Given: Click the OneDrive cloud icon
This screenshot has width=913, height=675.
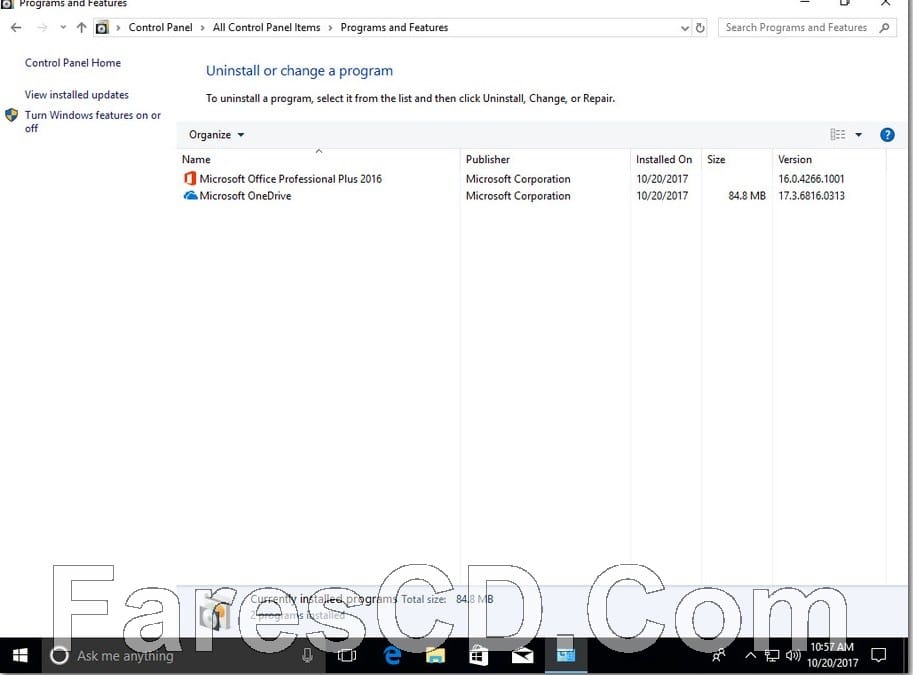Looking at the screenshot, I should click(x=190, y=196).
